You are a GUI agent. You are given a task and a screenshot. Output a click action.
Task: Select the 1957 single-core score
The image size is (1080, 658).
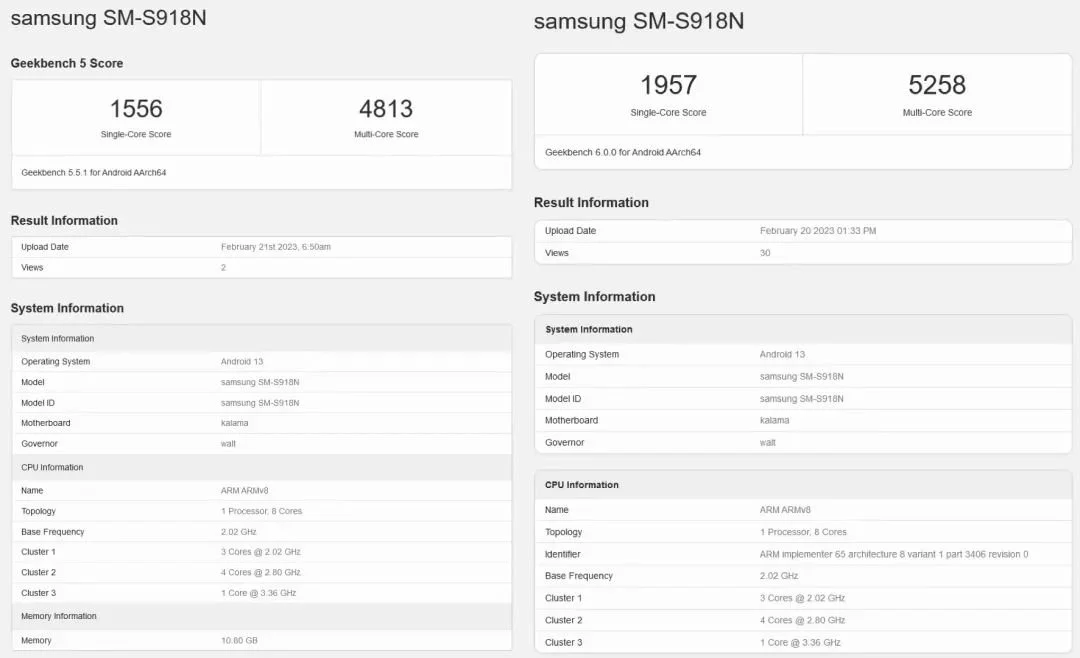(x=668, y=85)
